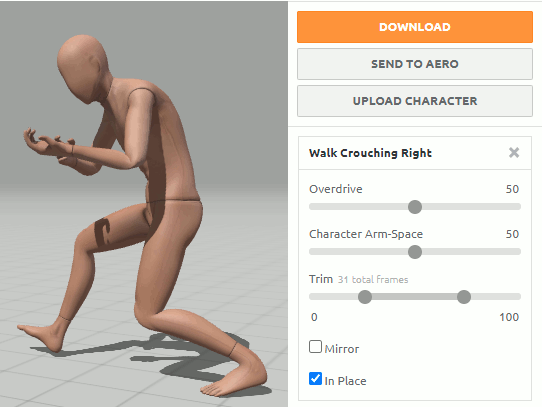Click the Trim end value 100
Screen dimensions: 542x407
point(509,317)
